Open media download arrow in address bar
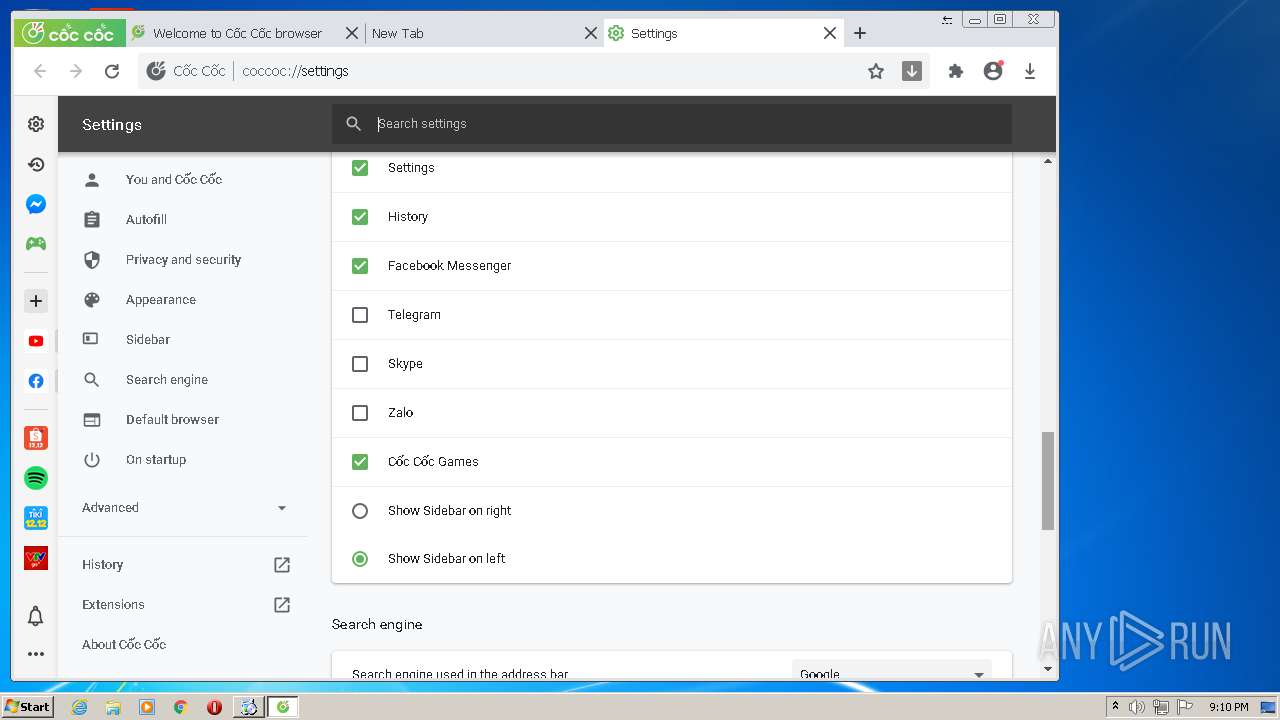Image resolution: width=1280 pixels, height=720 pixels. click(x=912, y=71)
